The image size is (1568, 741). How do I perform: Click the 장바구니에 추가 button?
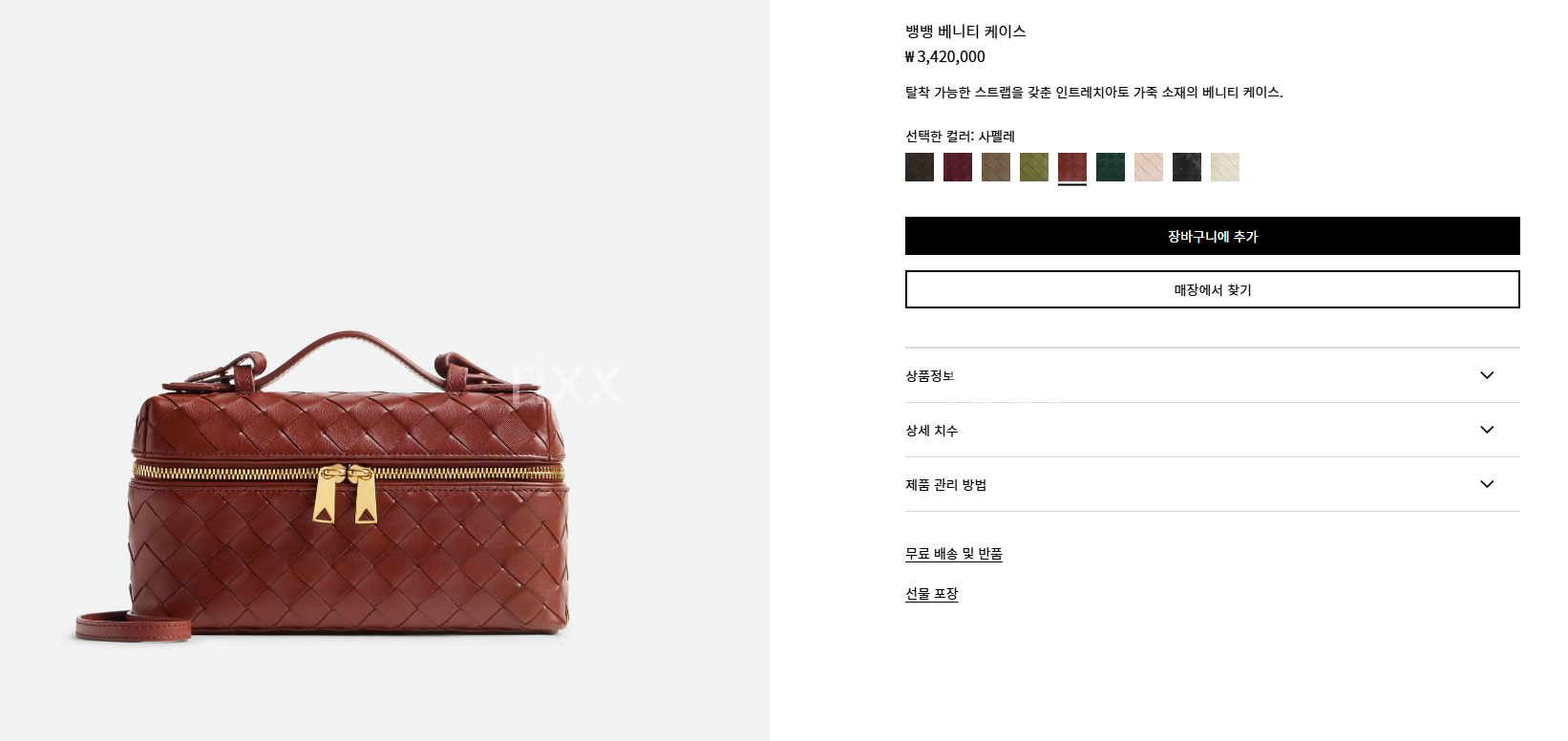(1213, 236)
